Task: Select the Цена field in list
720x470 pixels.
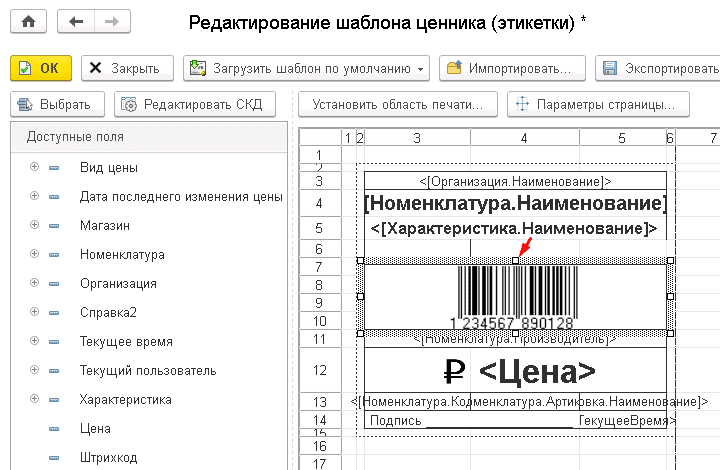Action: click(95, 428)
